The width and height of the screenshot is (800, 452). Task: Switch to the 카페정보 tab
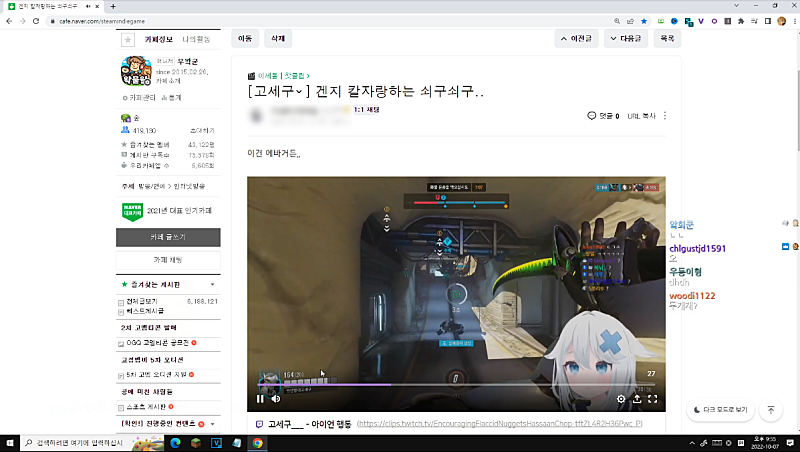pyautogui.click(x=159, y=39)
